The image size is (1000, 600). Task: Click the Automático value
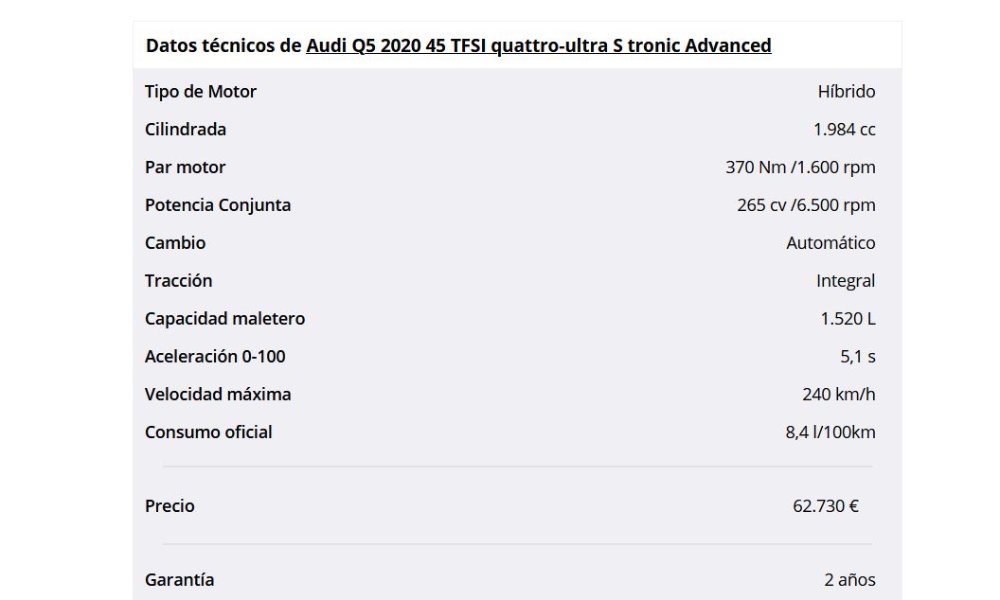pyautogui.click(x=830, y=243)
